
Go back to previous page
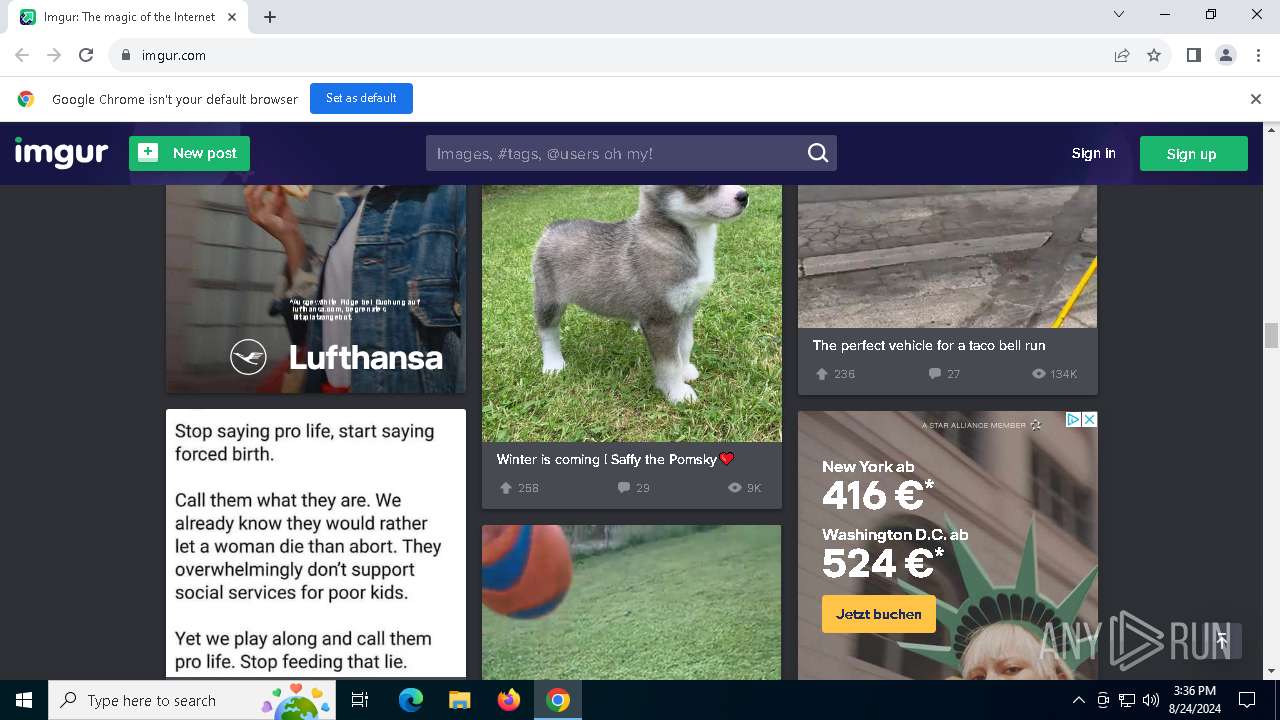22,55
